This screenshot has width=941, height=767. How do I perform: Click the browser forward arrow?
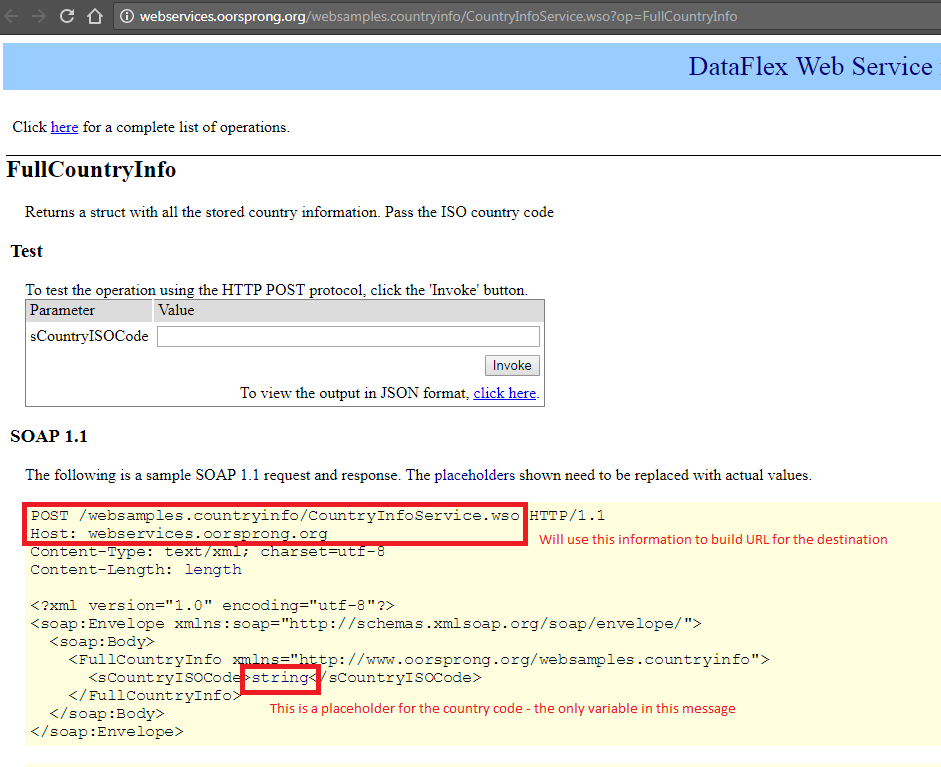[x=40, y=16]
